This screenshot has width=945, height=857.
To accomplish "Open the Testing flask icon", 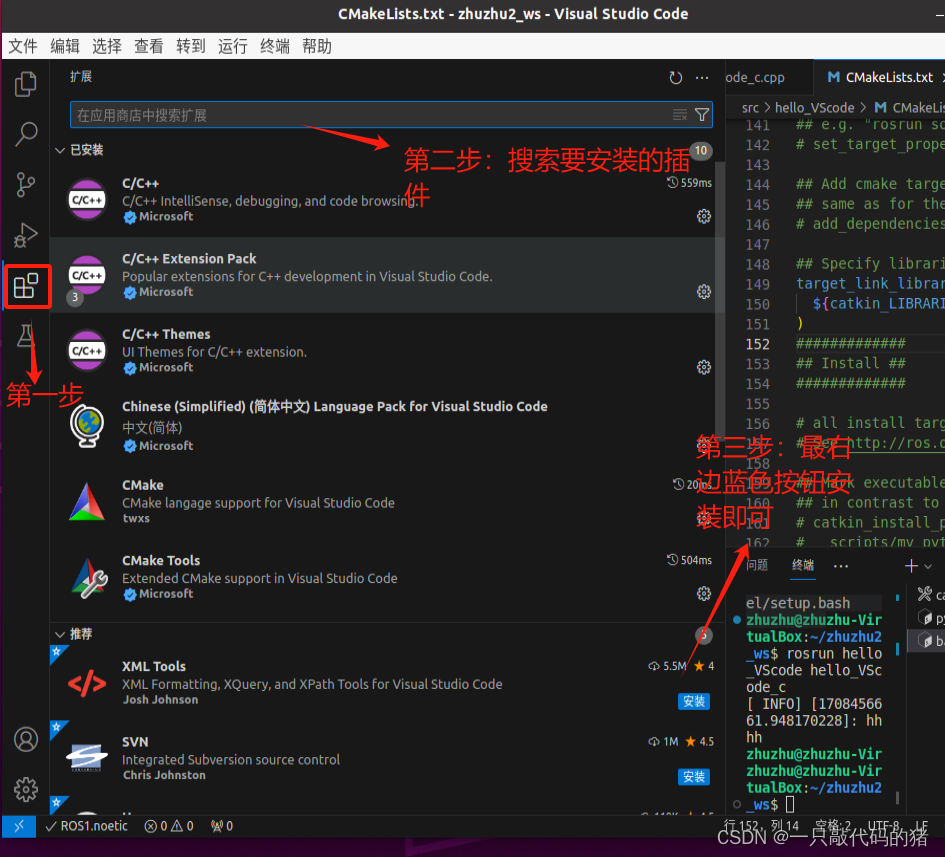I will (x=24, y=337).
